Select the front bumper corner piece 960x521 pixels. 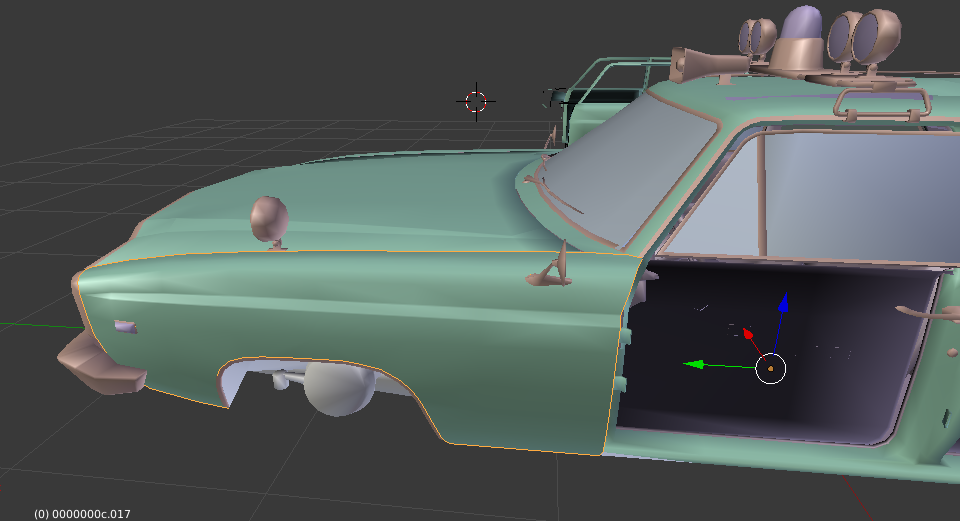(101, 366)
